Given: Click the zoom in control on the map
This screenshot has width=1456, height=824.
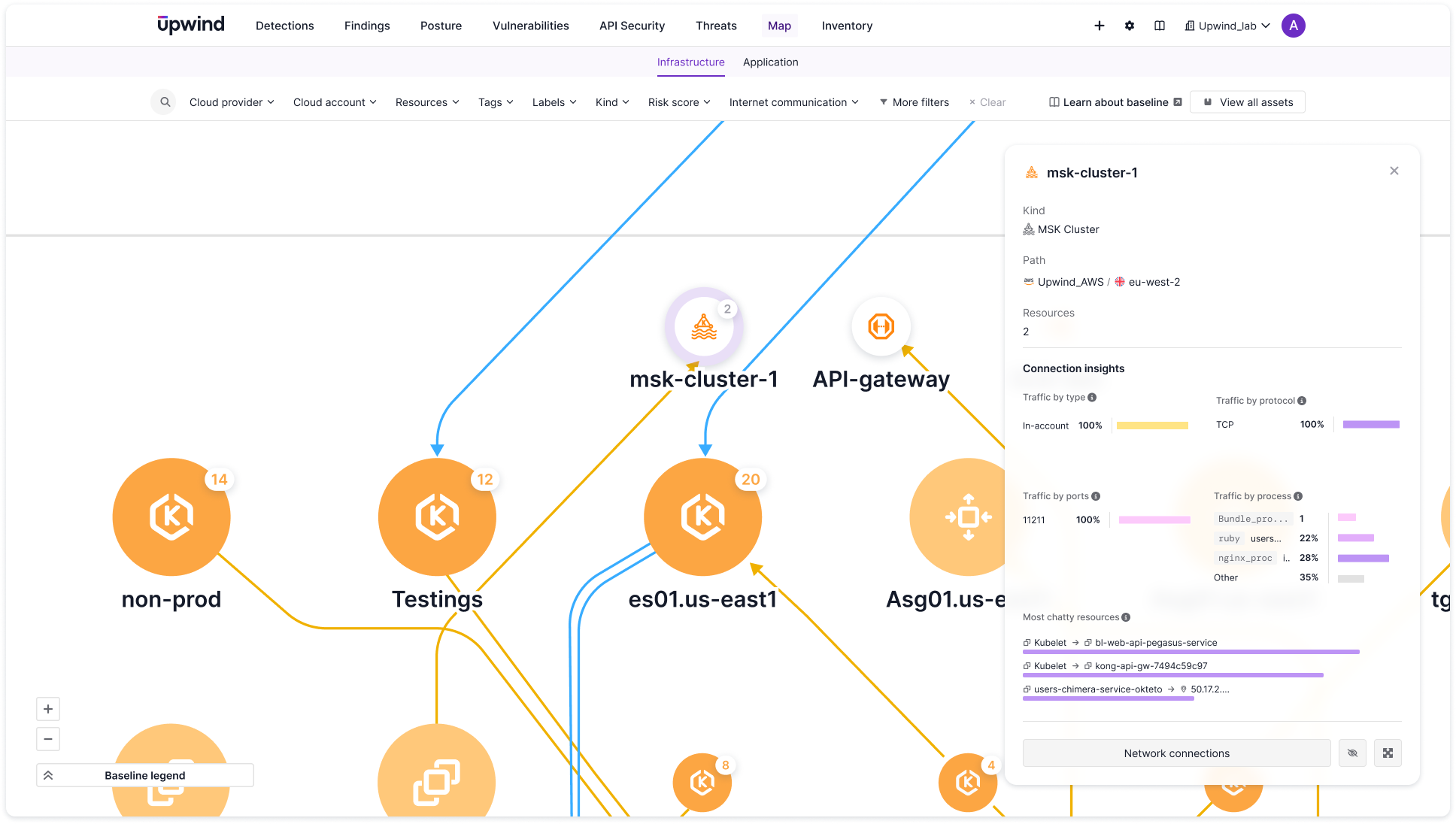Looking at the screenshot, I should pyautogui.click(x=48, y=708).
